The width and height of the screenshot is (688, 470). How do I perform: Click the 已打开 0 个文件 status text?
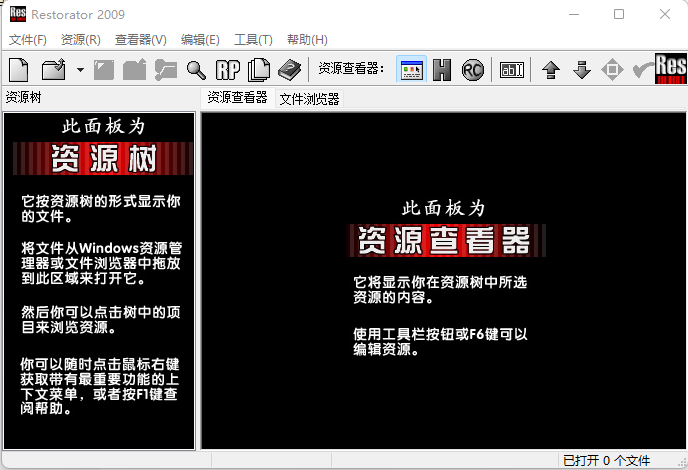point(606,460)
